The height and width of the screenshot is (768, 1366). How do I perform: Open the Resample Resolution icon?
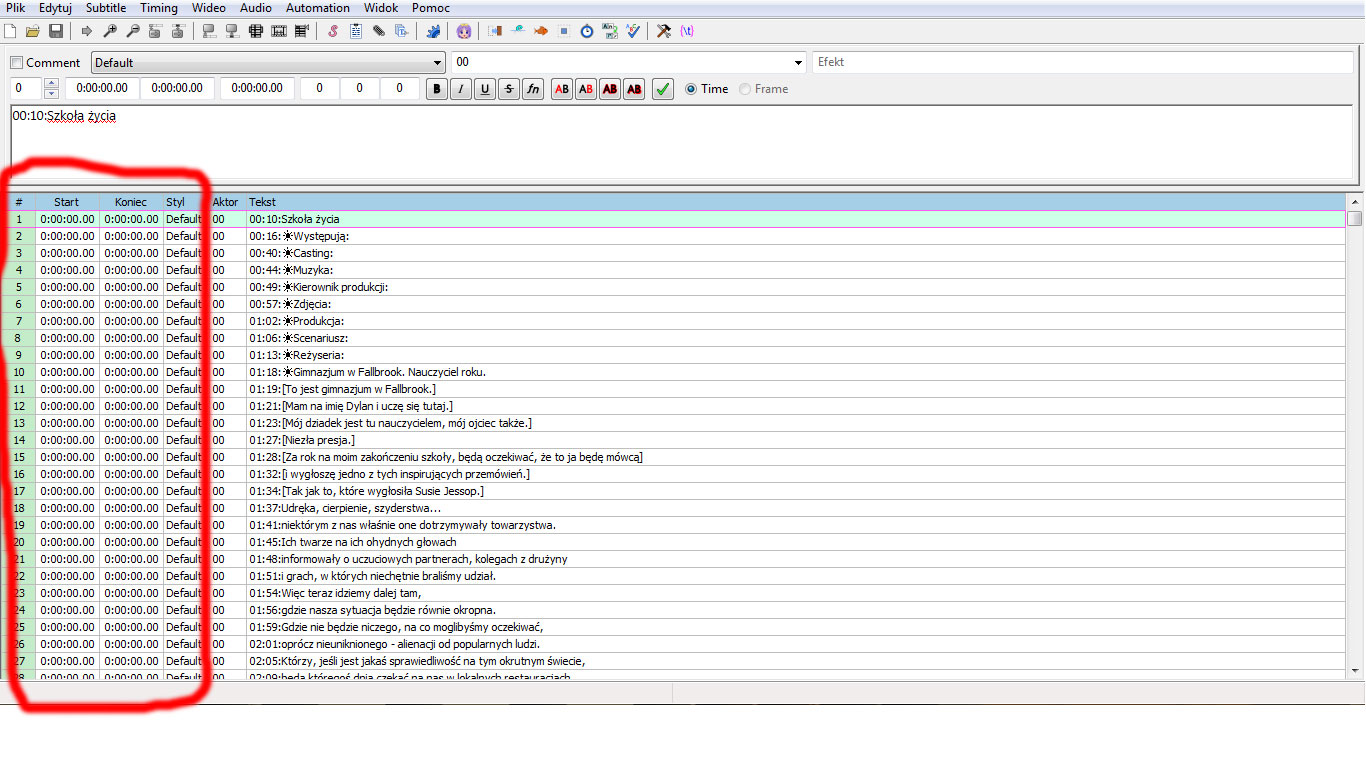tap(564, 31)
